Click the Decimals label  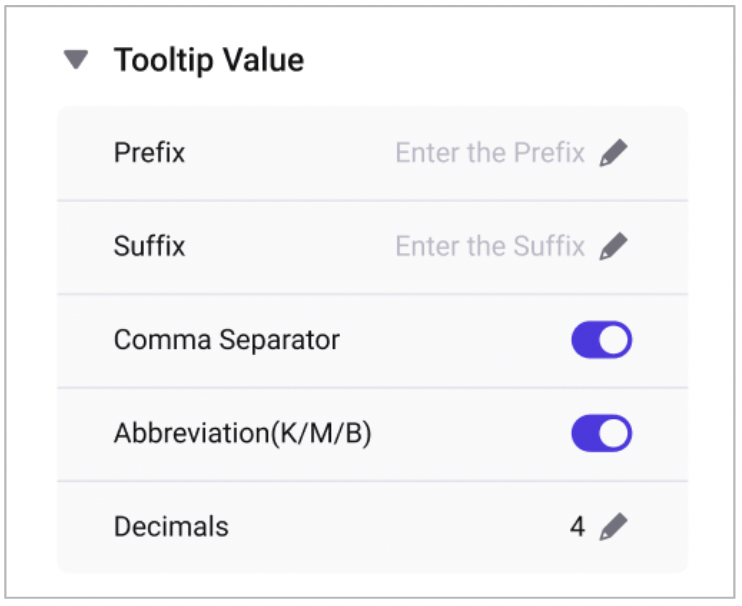tap(171, 527)
